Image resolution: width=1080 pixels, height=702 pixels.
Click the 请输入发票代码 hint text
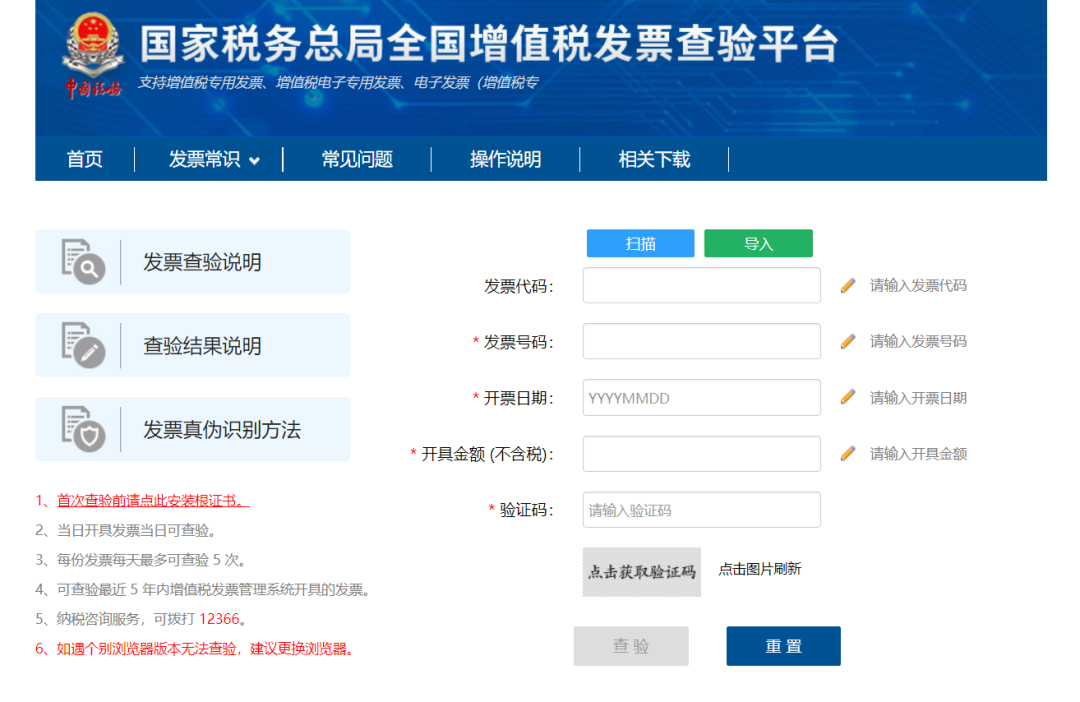(918, 285)
